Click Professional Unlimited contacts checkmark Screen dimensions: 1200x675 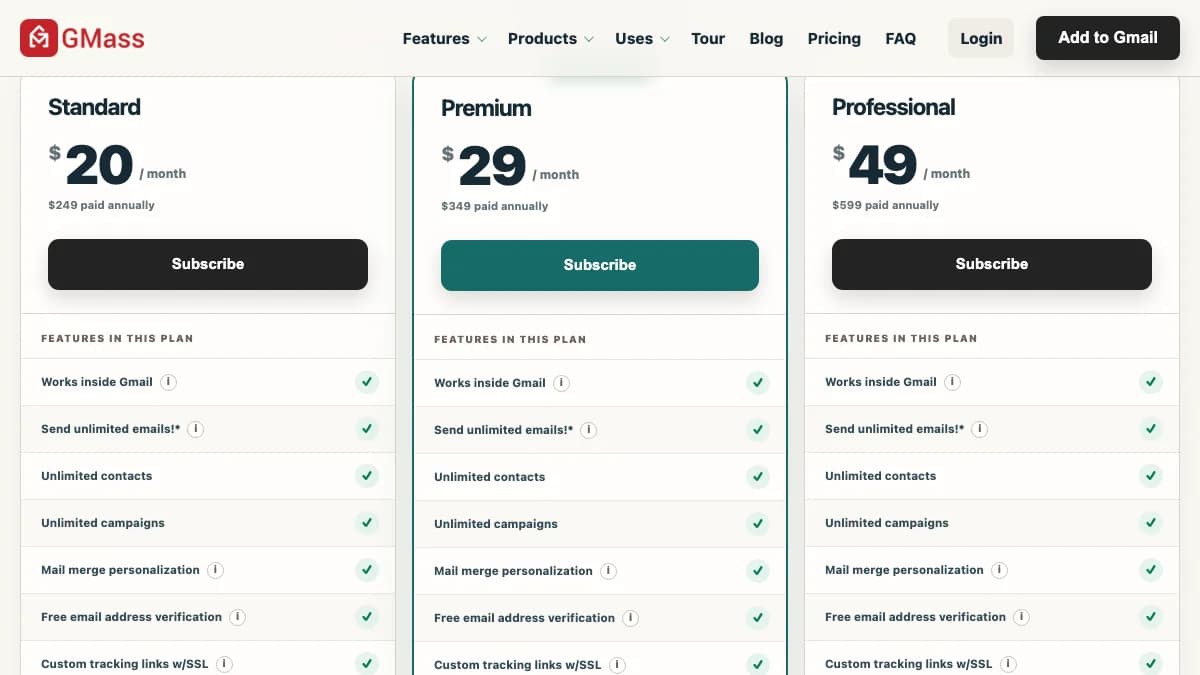pyautogui.click(x=1151, y=476)
